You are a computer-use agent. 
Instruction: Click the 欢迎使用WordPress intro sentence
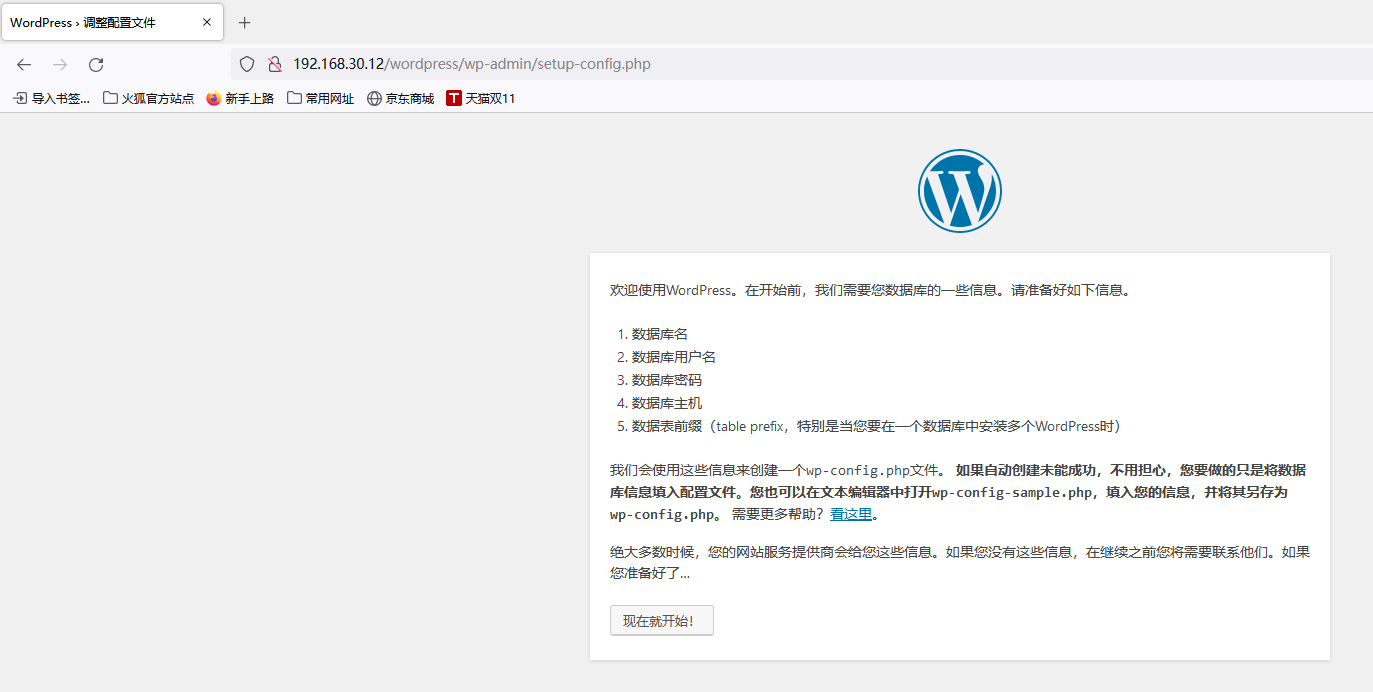(x=870, y=290)
